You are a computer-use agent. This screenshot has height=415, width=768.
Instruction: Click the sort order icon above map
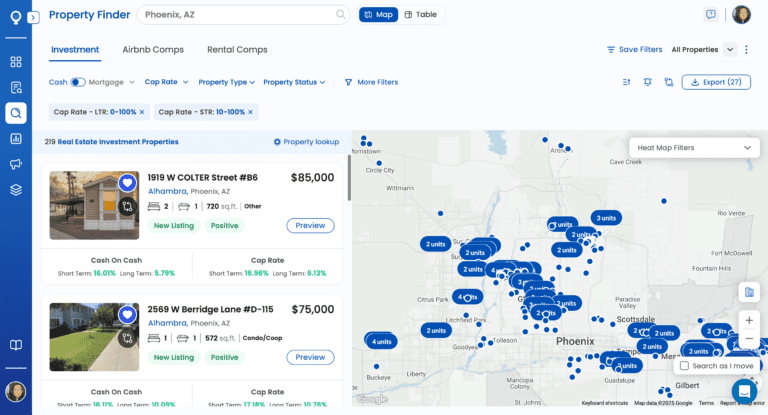[x=626, y=82]
